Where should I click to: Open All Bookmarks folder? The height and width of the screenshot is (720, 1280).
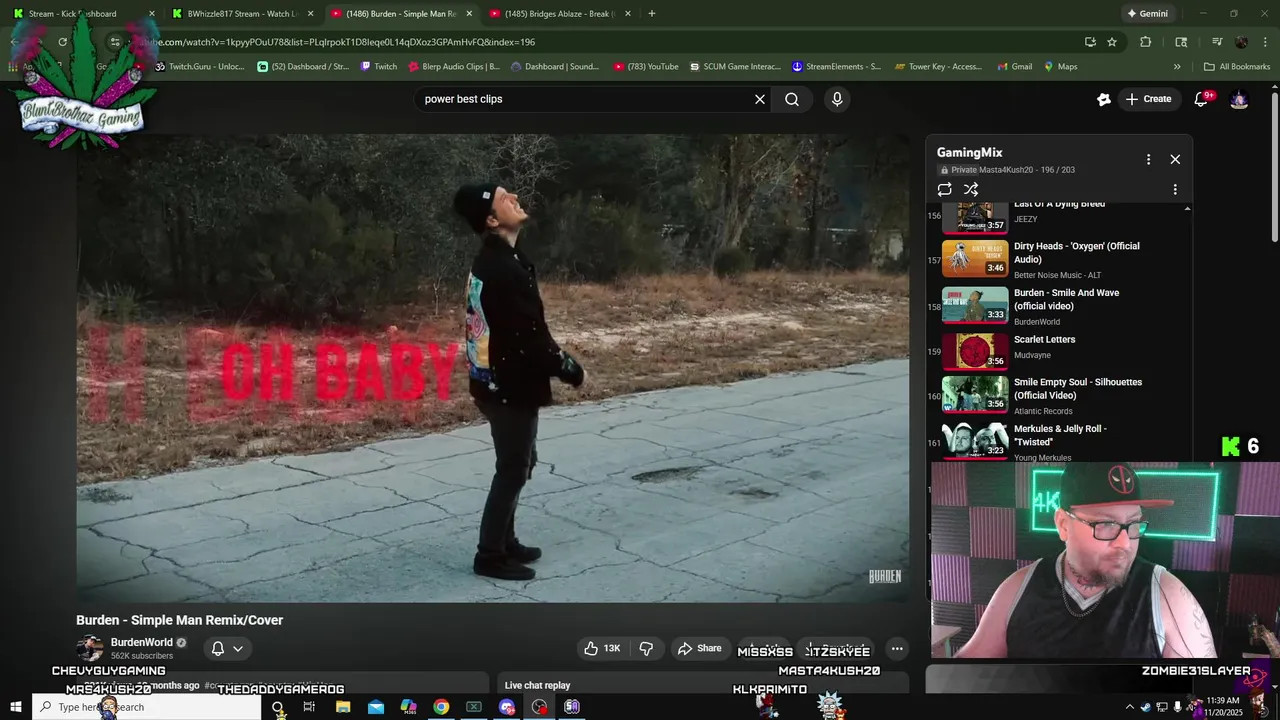coord(1237,67)
